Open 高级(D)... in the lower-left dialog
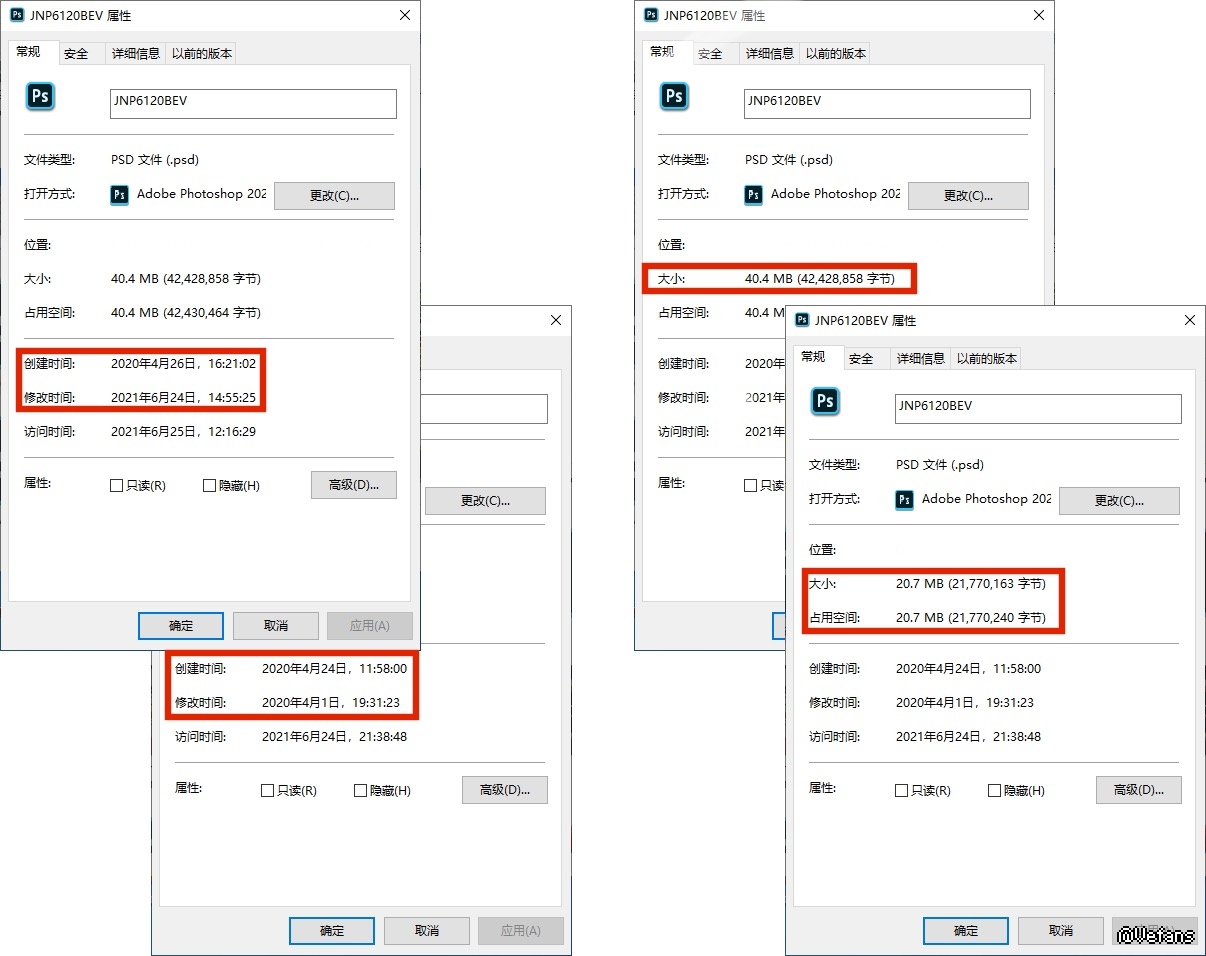 coord(505,790)
